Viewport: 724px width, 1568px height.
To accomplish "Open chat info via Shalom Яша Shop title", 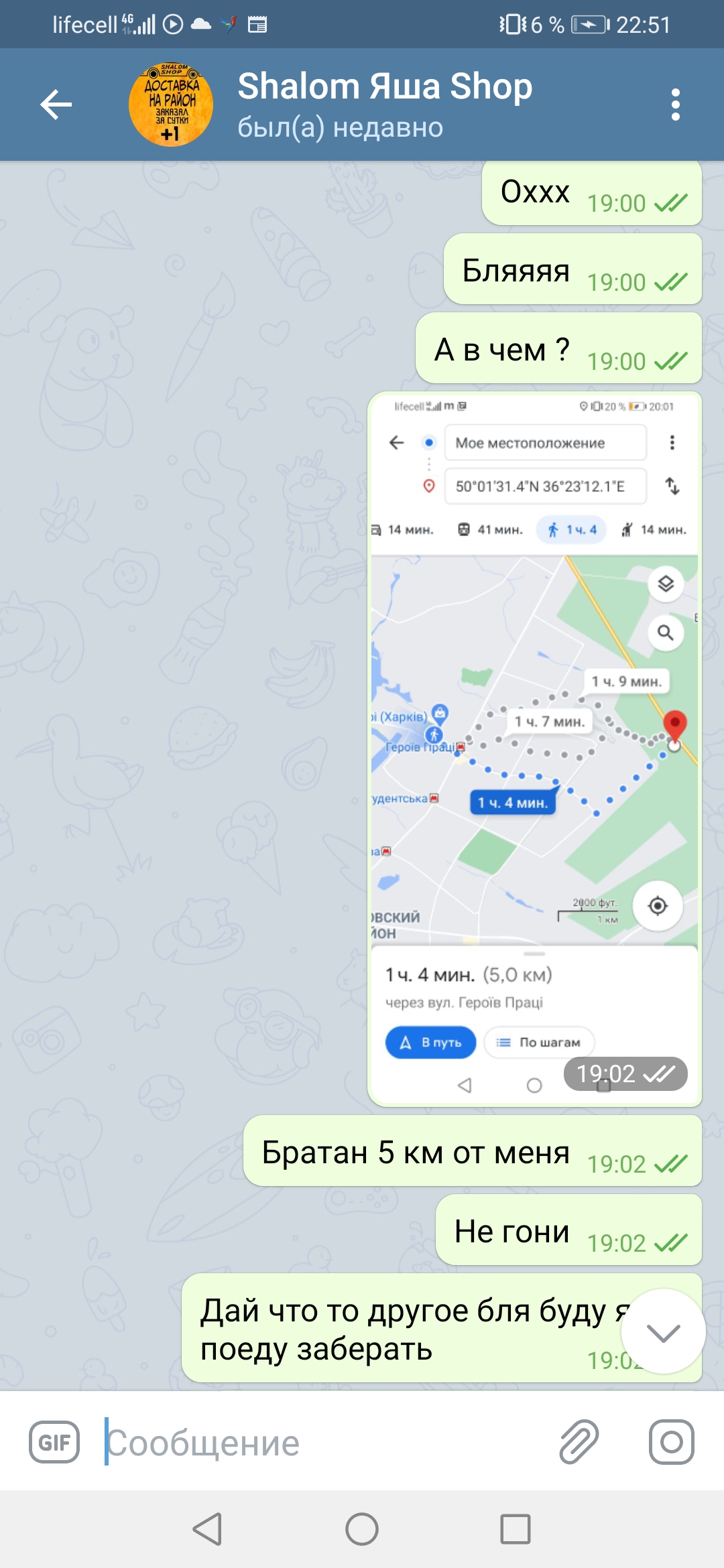I will click(x=385, y=86).
